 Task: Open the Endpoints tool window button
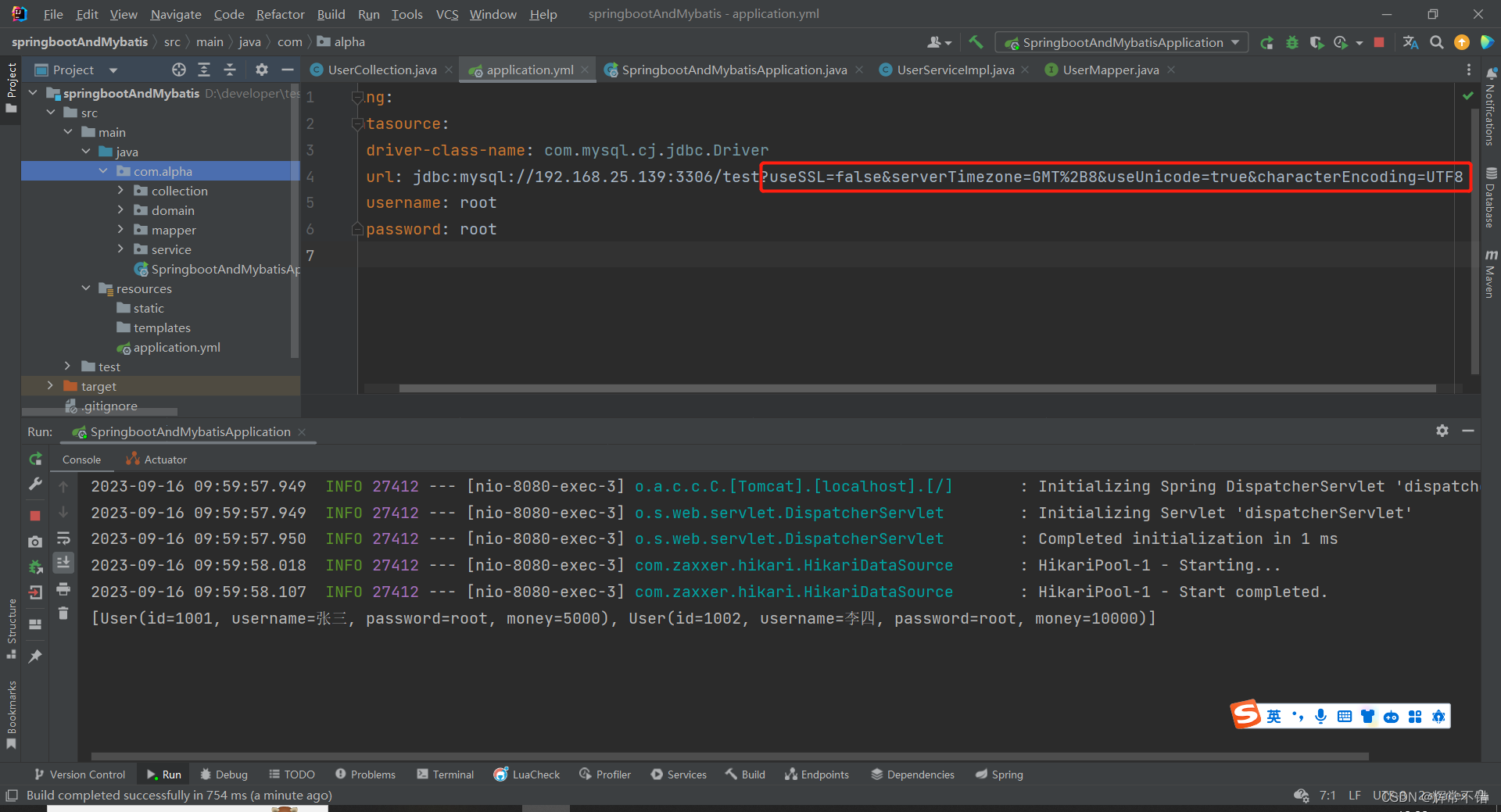816,774
